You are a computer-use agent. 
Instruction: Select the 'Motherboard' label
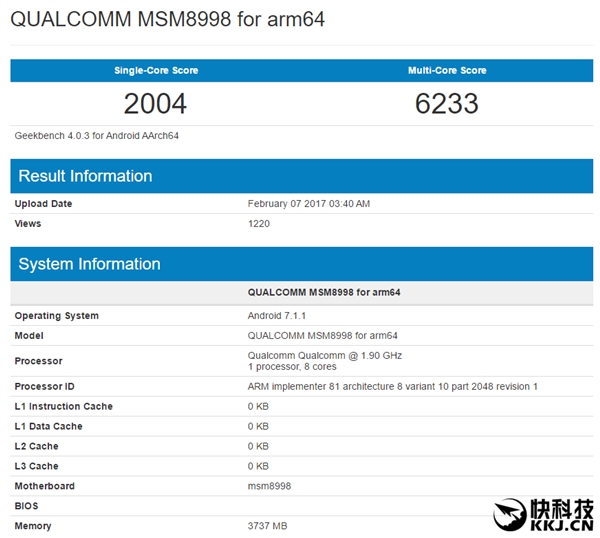45,486
